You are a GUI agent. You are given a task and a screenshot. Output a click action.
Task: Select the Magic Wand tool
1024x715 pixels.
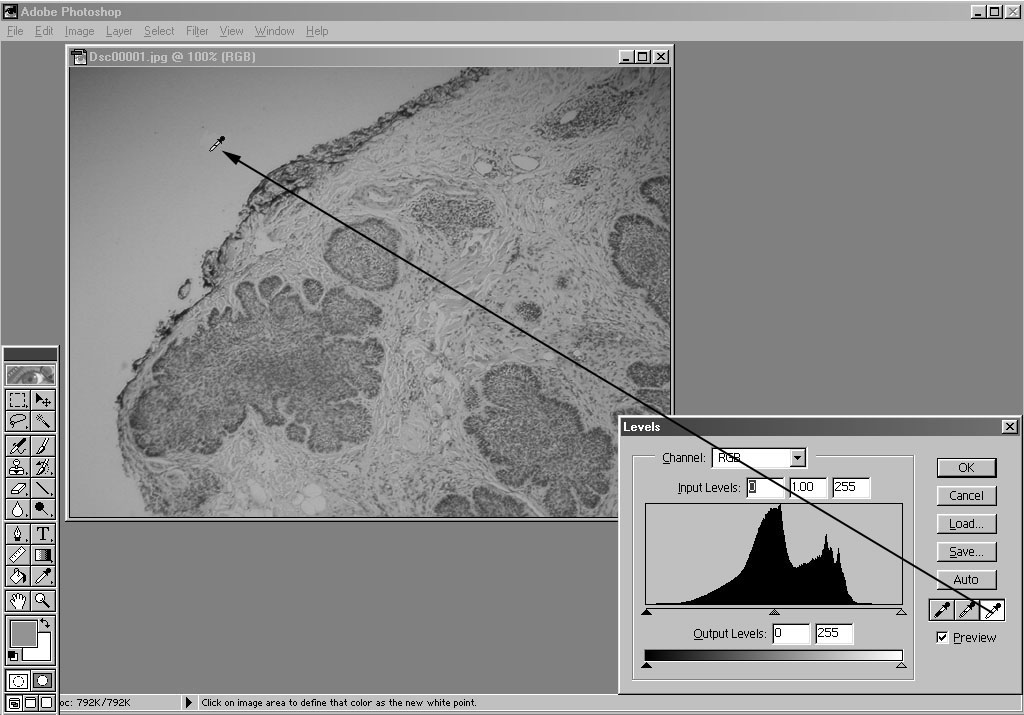point(43,421)
